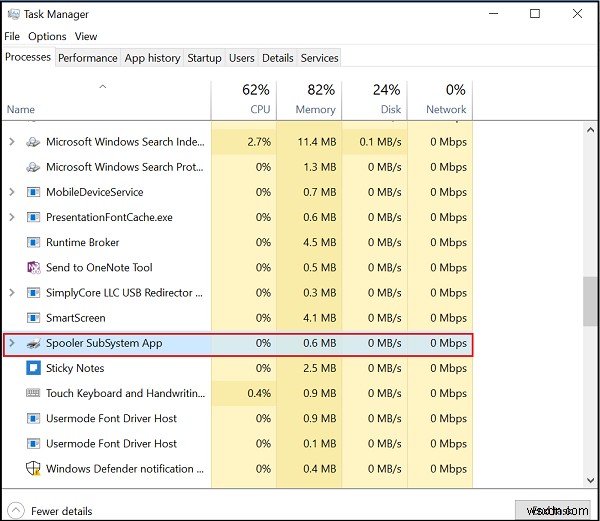600x521 pixels.
Task: Click the 11.4 MB memory value
Action: (x=317, y=142)
